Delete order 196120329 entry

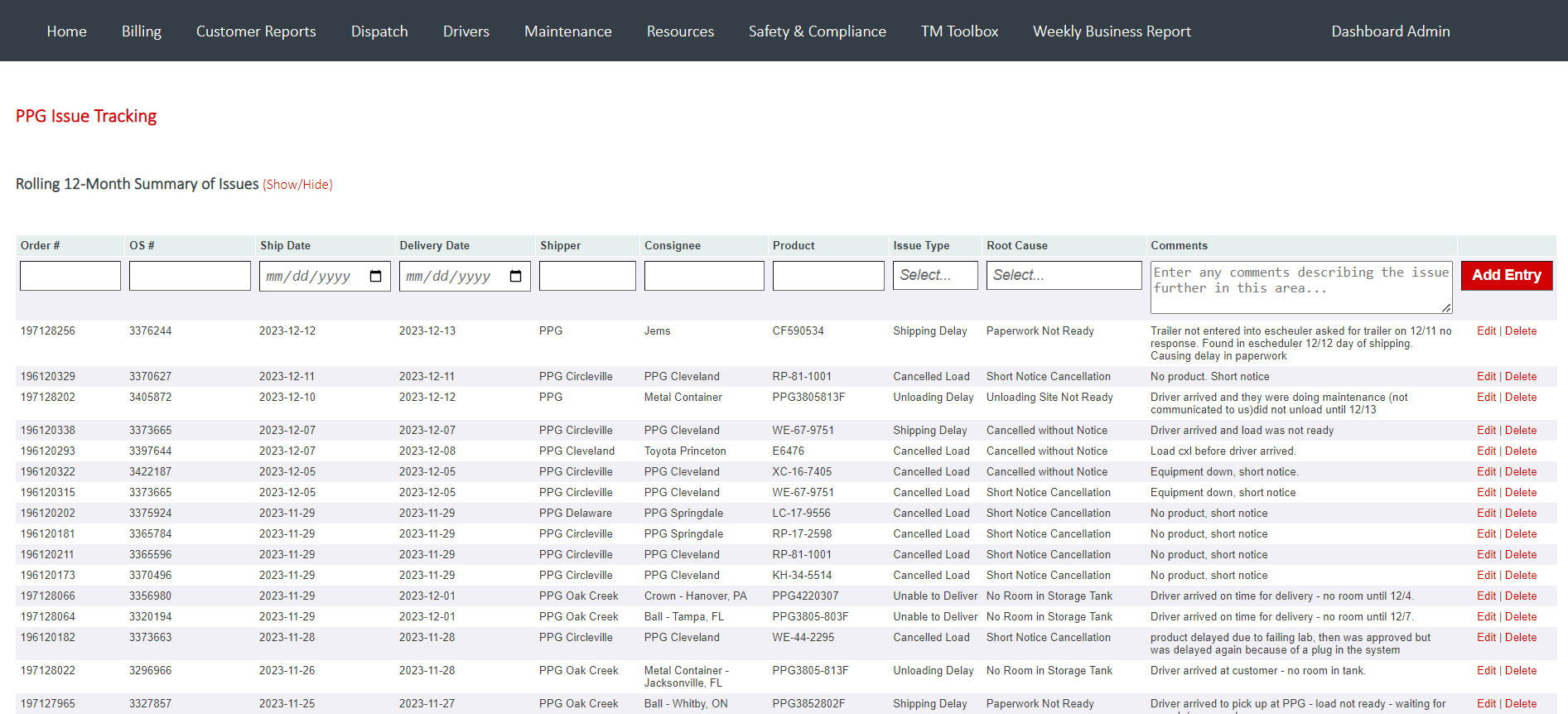1521,376
